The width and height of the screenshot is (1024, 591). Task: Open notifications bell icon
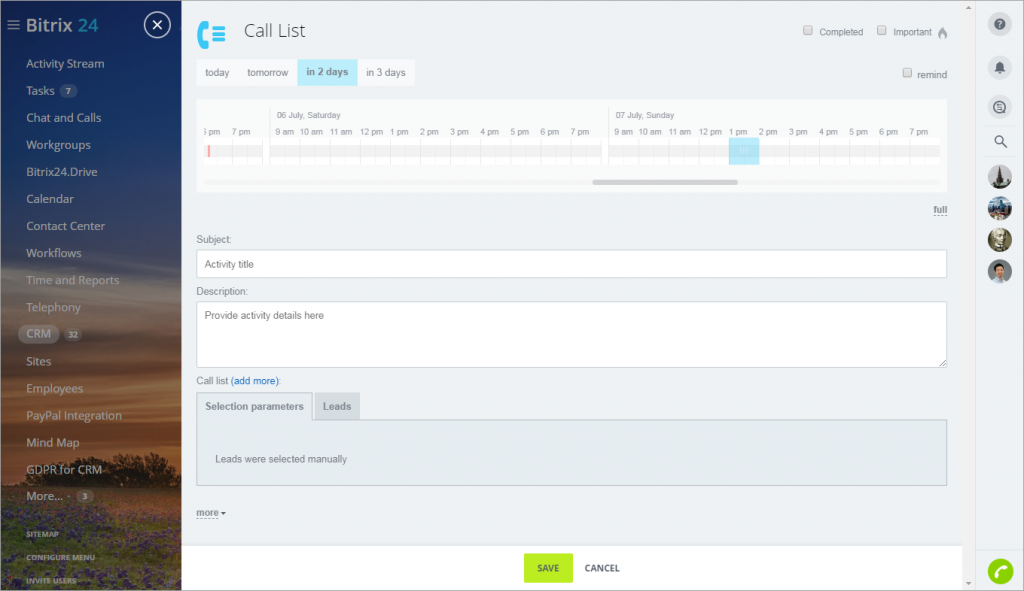[x=999, y=67]
